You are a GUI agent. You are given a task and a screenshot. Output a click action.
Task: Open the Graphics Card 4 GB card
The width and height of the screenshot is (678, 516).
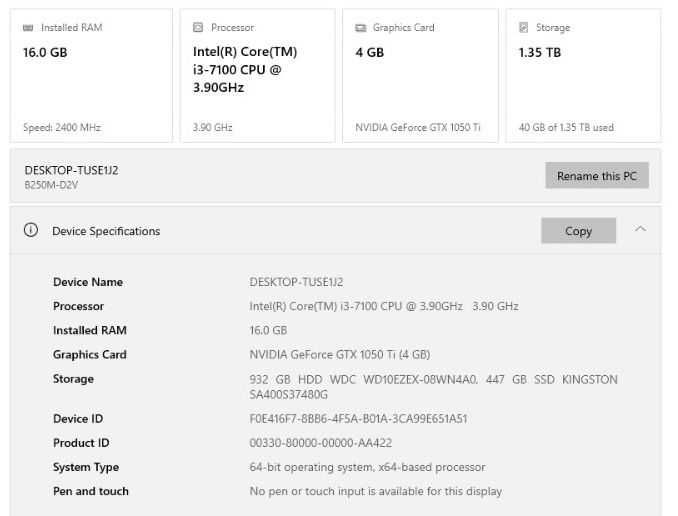click(x=420, y=76)
